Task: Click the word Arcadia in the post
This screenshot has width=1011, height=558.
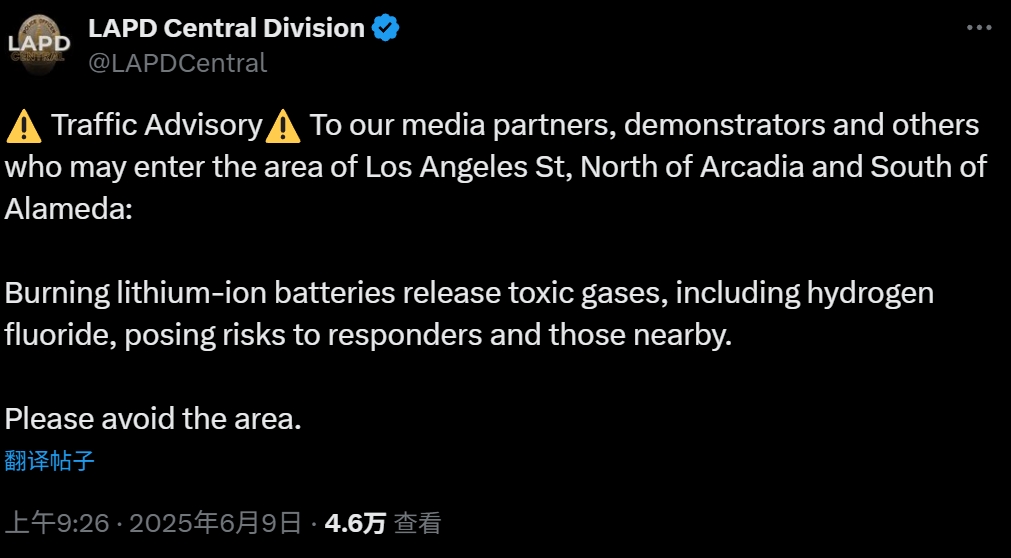Action: [x=752, y=168]
